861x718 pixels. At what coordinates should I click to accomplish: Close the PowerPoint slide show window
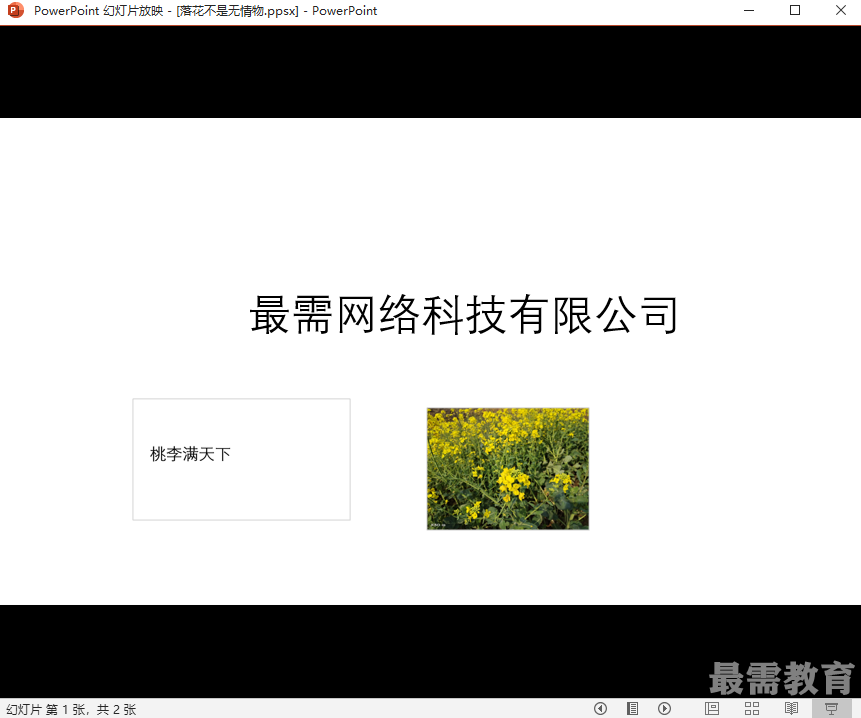841,10
